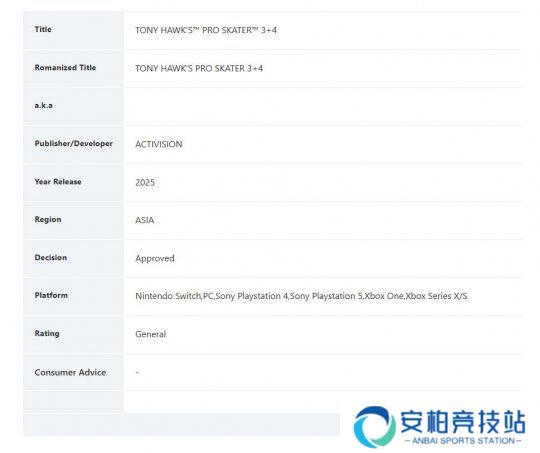Click the Year Release label
The width and height of the screenshot is (540, 453).
(x=58, y=182)
